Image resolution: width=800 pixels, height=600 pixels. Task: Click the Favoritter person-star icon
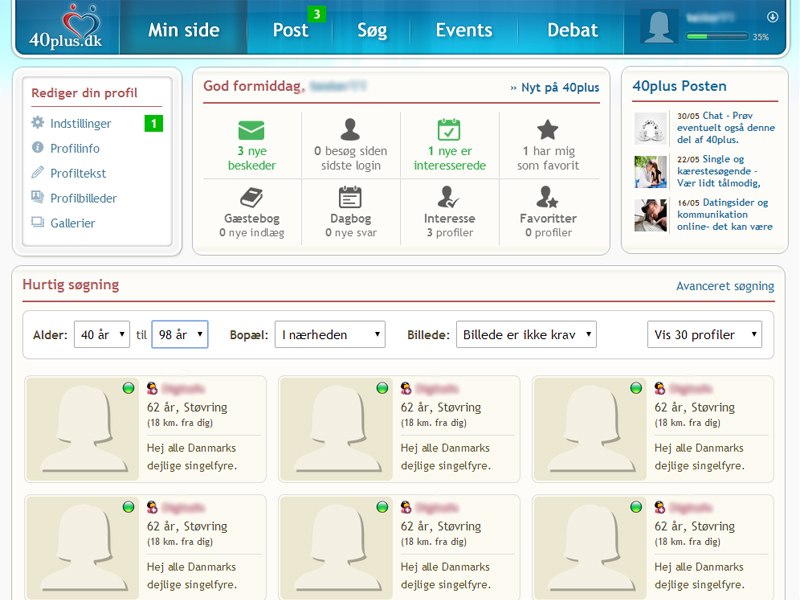click(547, 197)
